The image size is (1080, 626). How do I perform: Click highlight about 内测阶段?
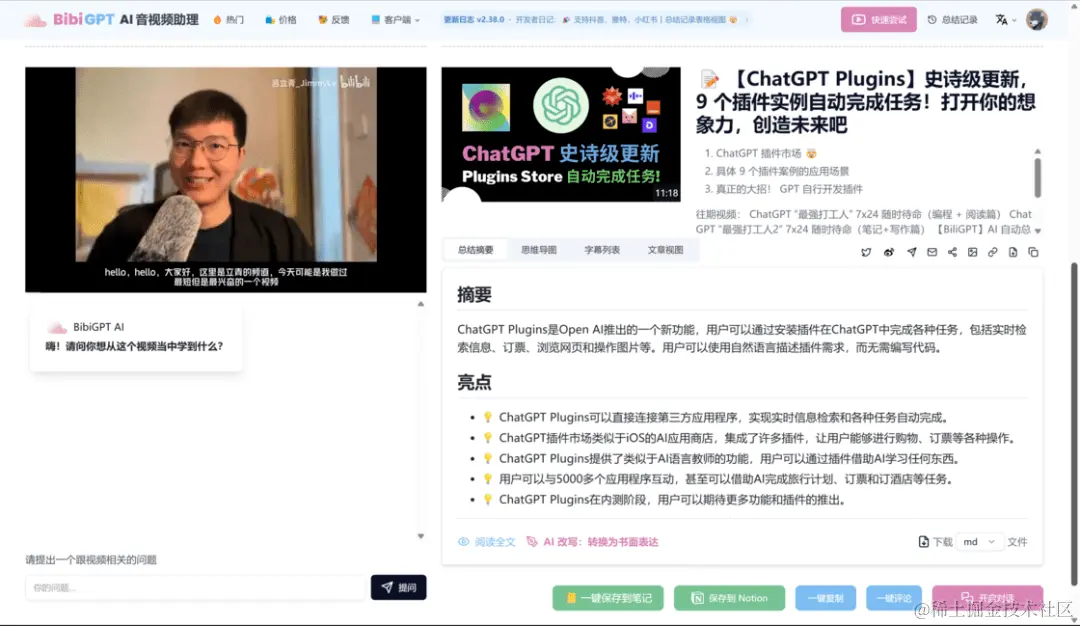point(672,499)
